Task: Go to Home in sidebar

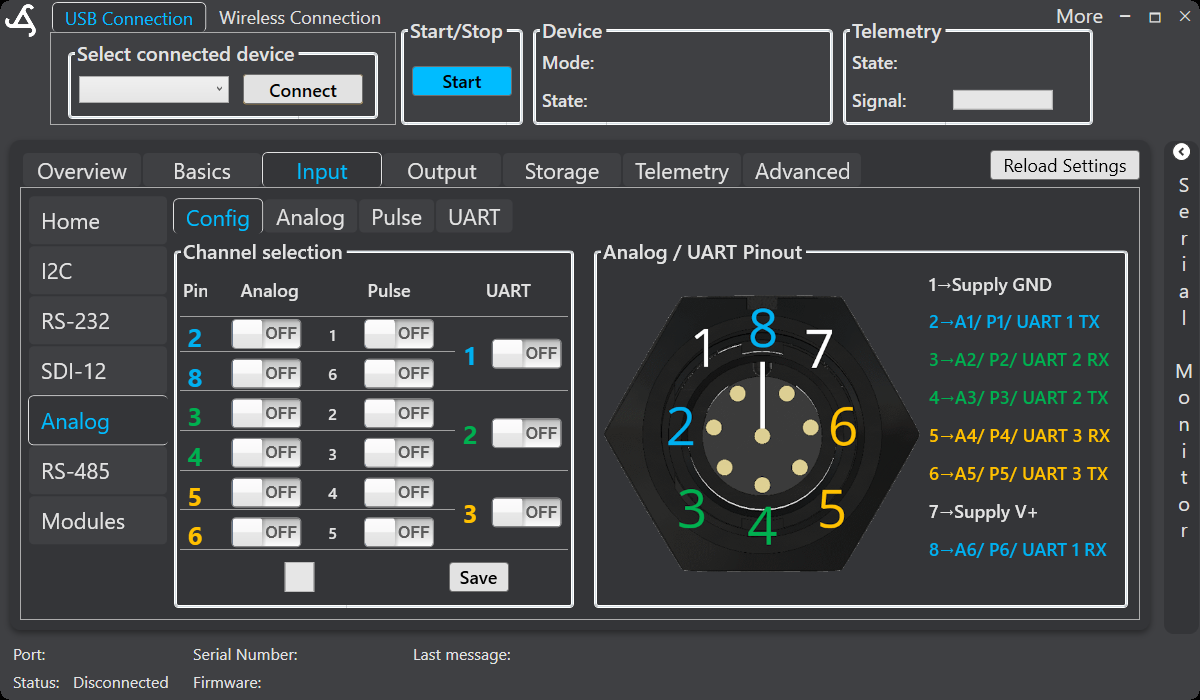Action: point(98,221)
